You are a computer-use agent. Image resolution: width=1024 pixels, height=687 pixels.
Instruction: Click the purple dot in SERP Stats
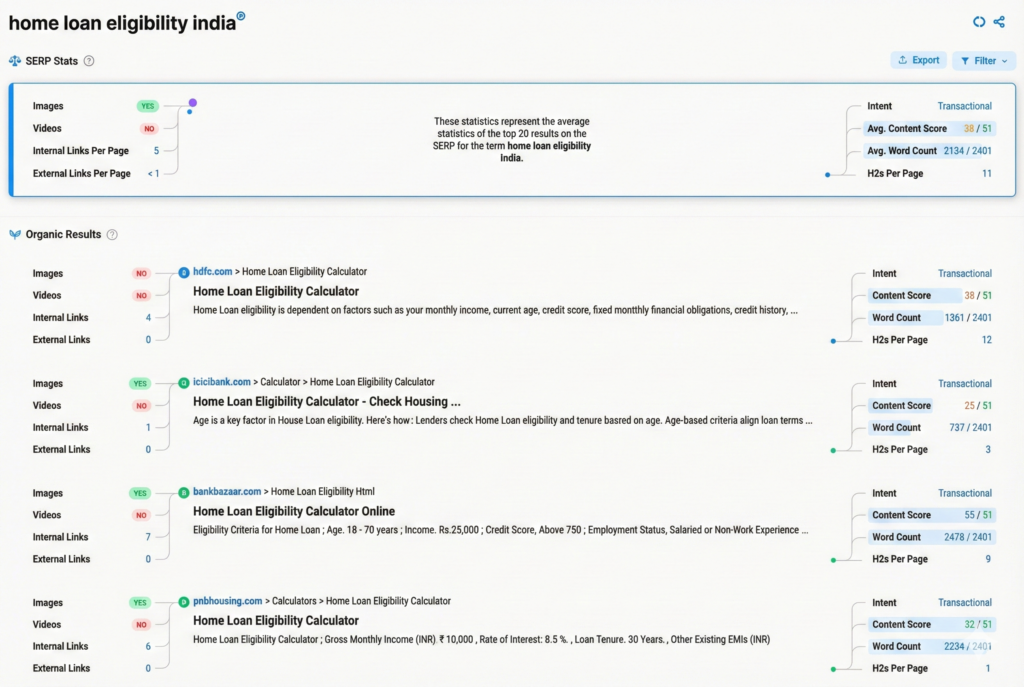(x=192, y=102)
